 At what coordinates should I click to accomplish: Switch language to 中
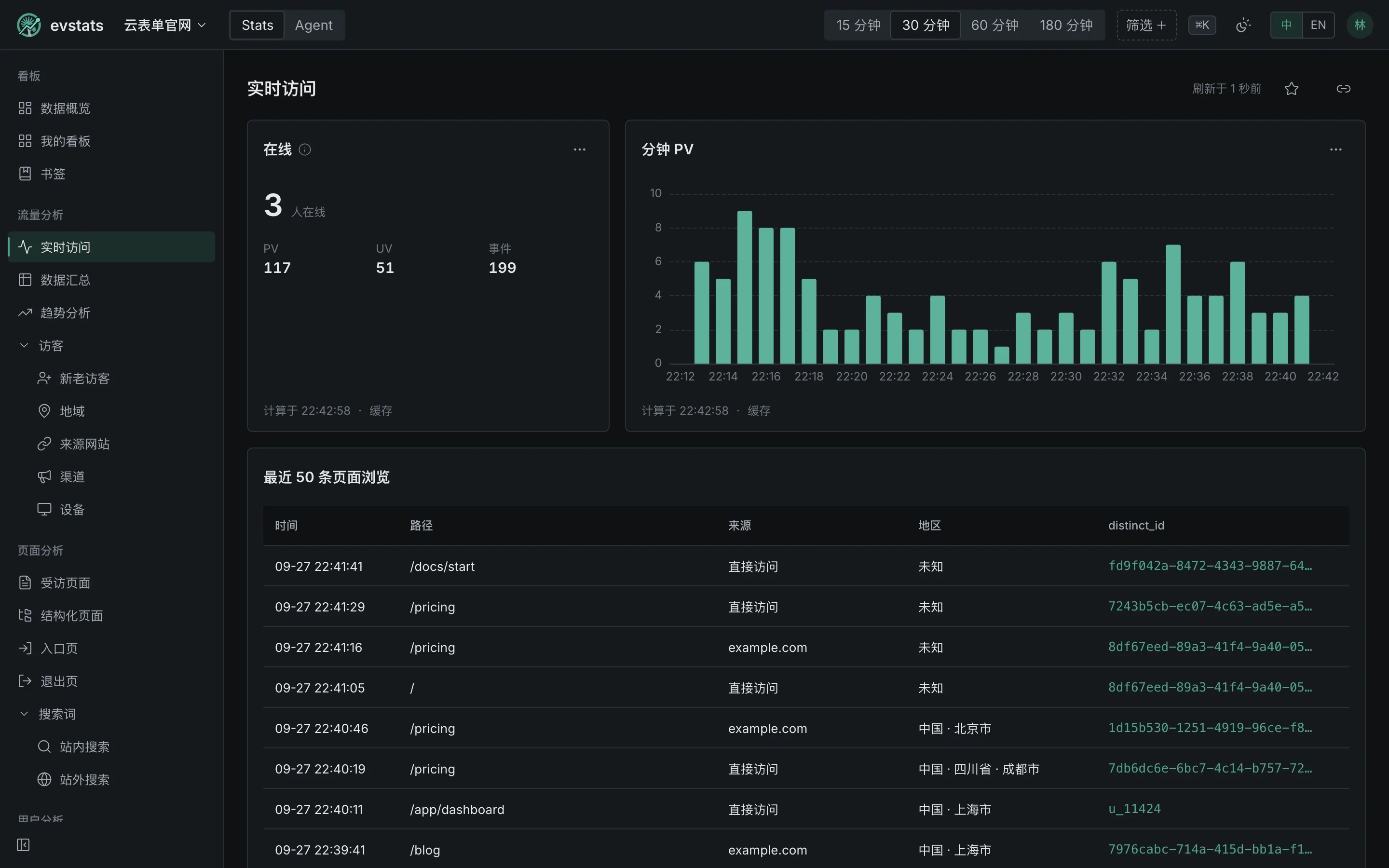click(x=1286, y=25)
